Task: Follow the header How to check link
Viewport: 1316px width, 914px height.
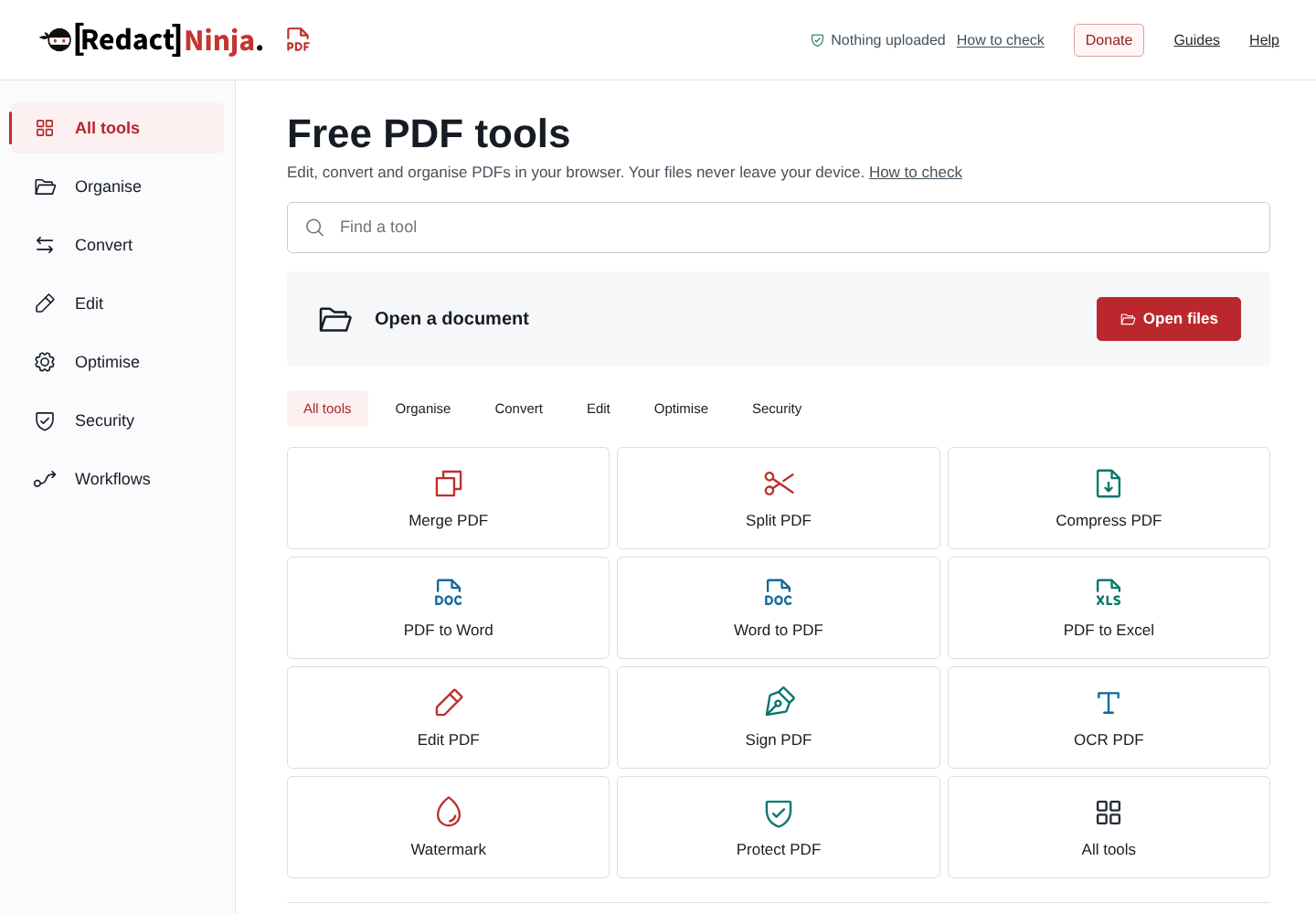Action: tap(1000, 40)
